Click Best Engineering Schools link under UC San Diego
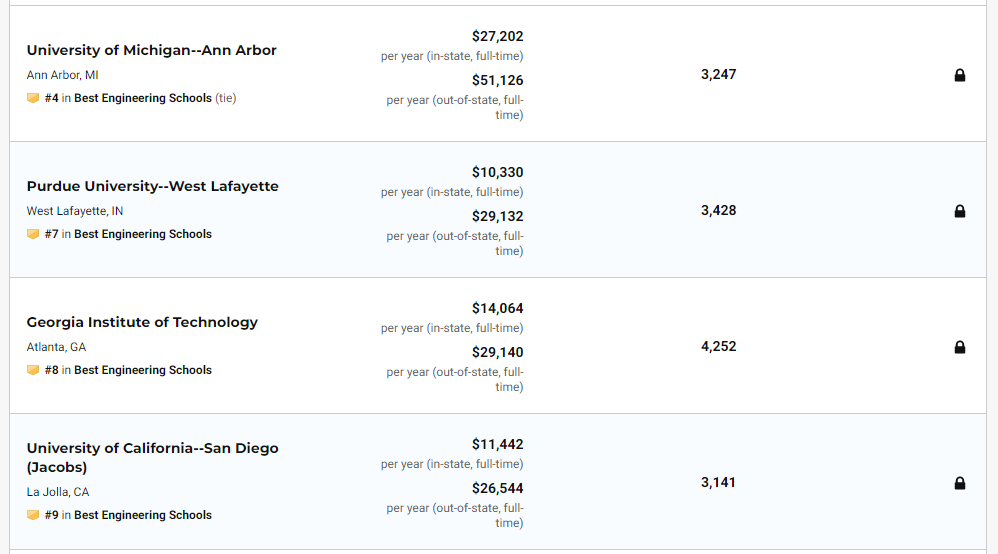 coord(143,515)
